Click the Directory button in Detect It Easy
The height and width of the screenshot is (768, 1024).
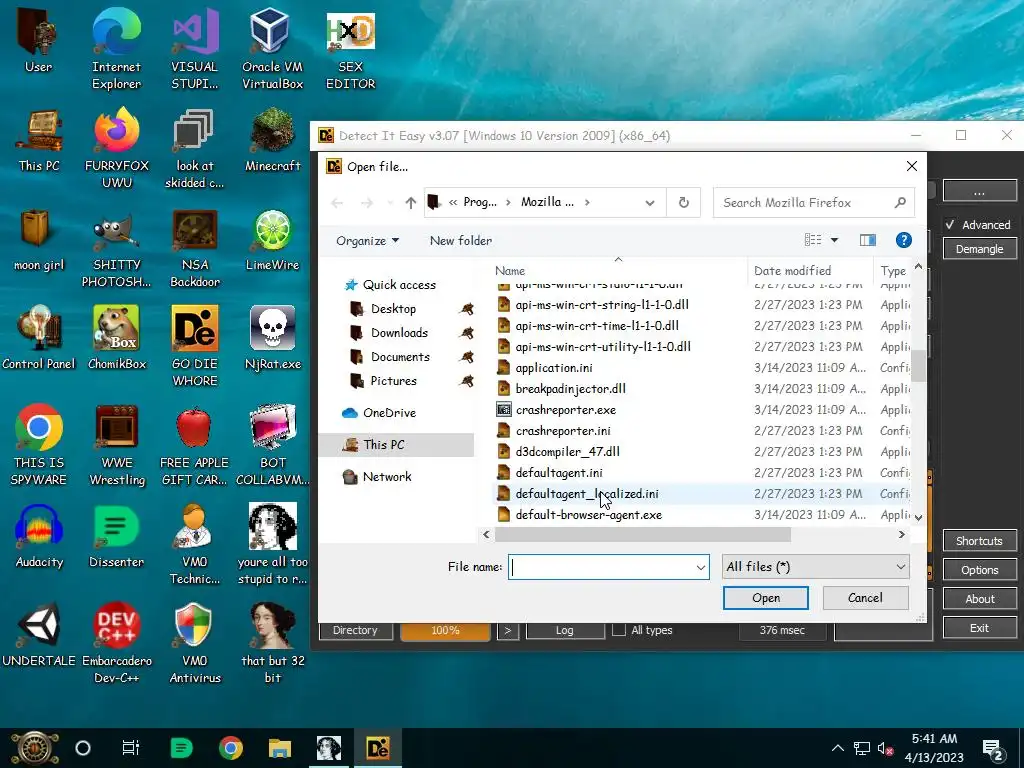coord(355,631)
